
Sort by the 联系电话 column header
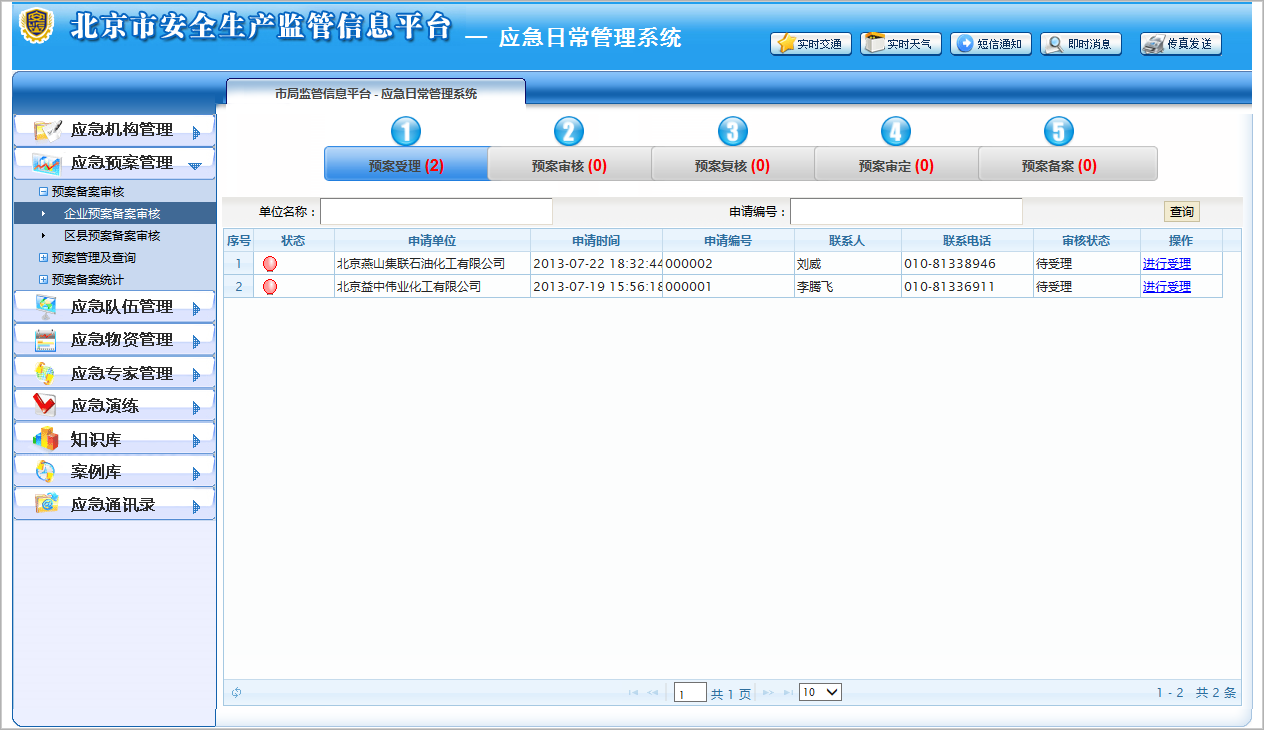pyautogui.click(x=967, y=241)
